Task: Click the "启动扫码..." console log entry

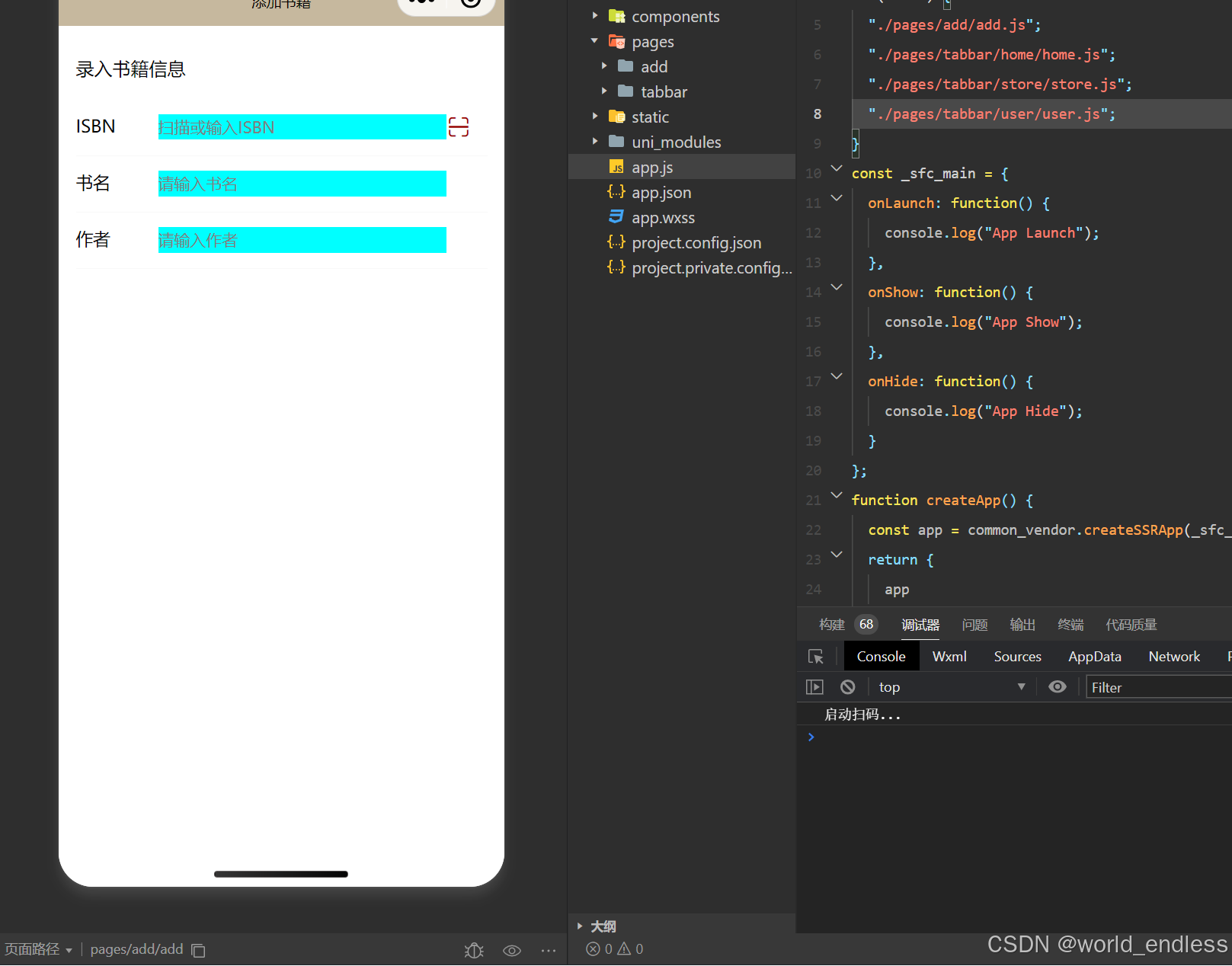Action: tap(862, 715)
